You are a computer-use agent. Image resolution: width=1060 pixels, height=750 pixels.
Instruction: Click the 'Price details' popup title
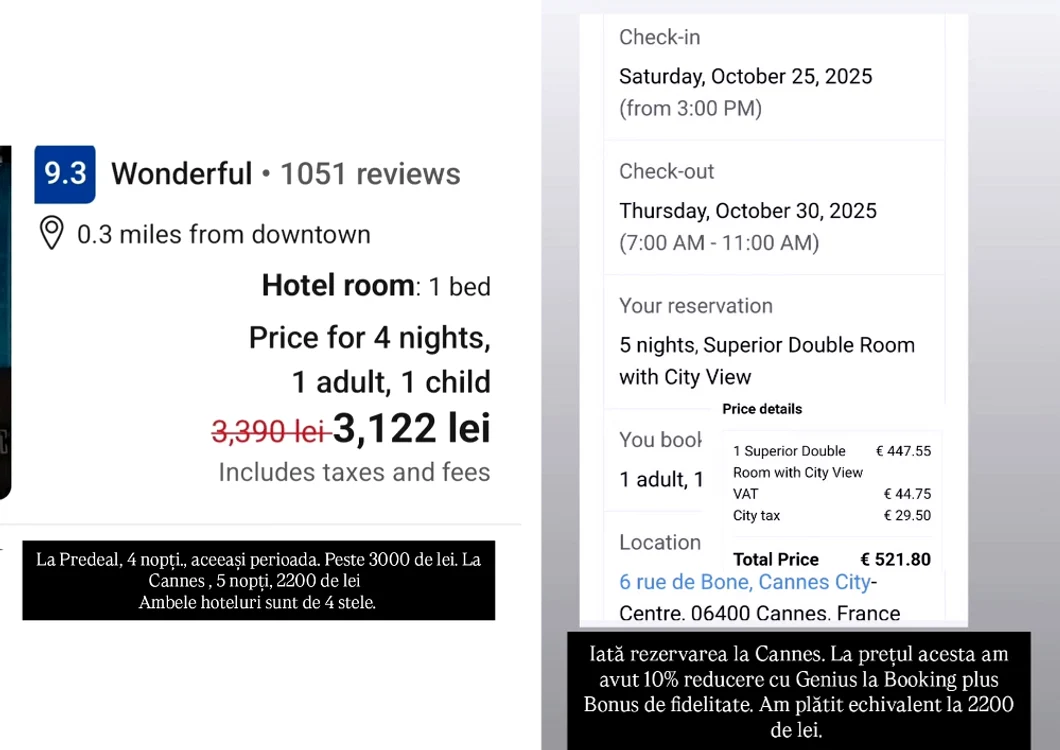coord(762,409)
